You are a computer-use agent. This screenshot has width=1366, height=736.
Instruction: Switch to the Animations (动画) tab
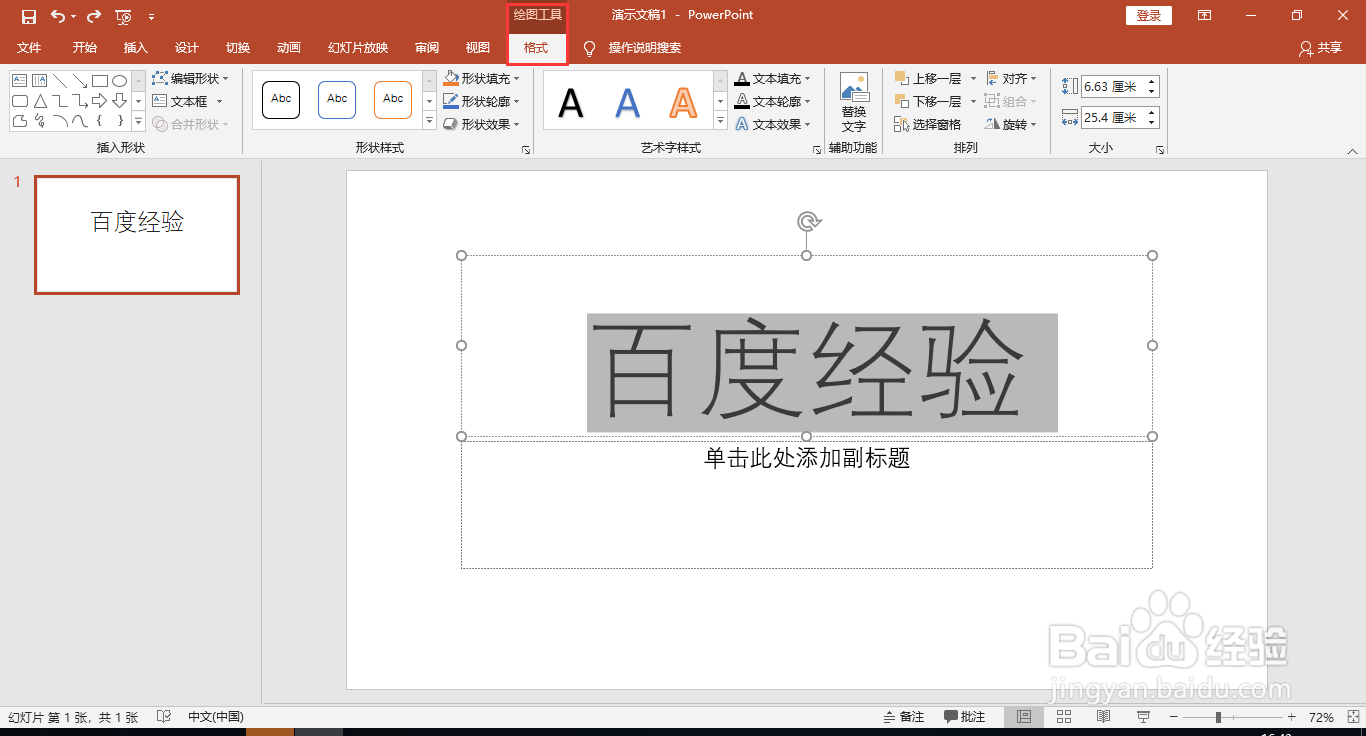tap(289, 48)
